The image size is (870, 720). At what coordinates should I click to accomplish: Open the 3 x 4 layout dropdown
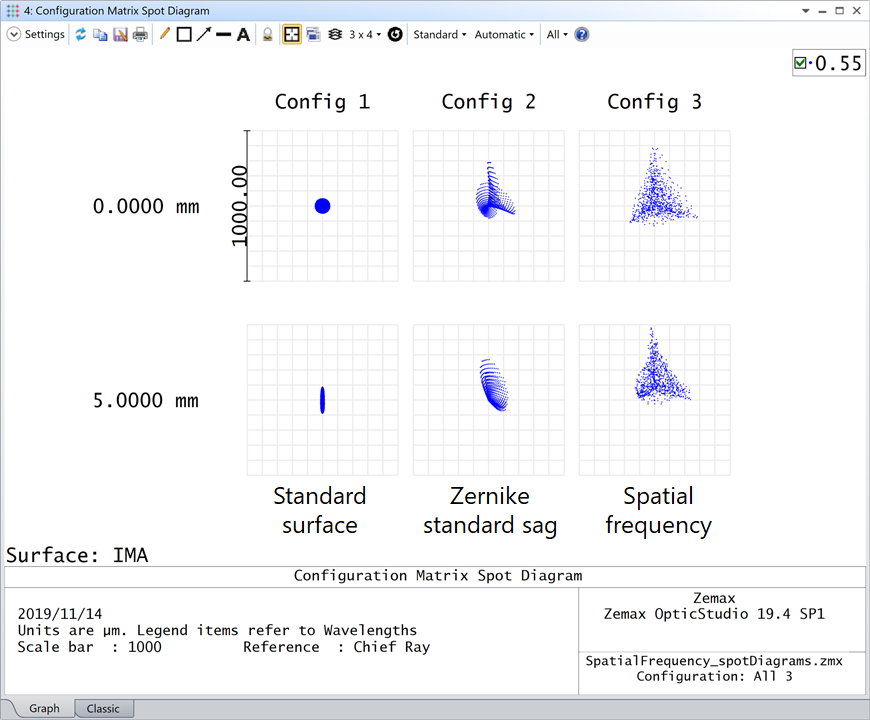point(364,34)
